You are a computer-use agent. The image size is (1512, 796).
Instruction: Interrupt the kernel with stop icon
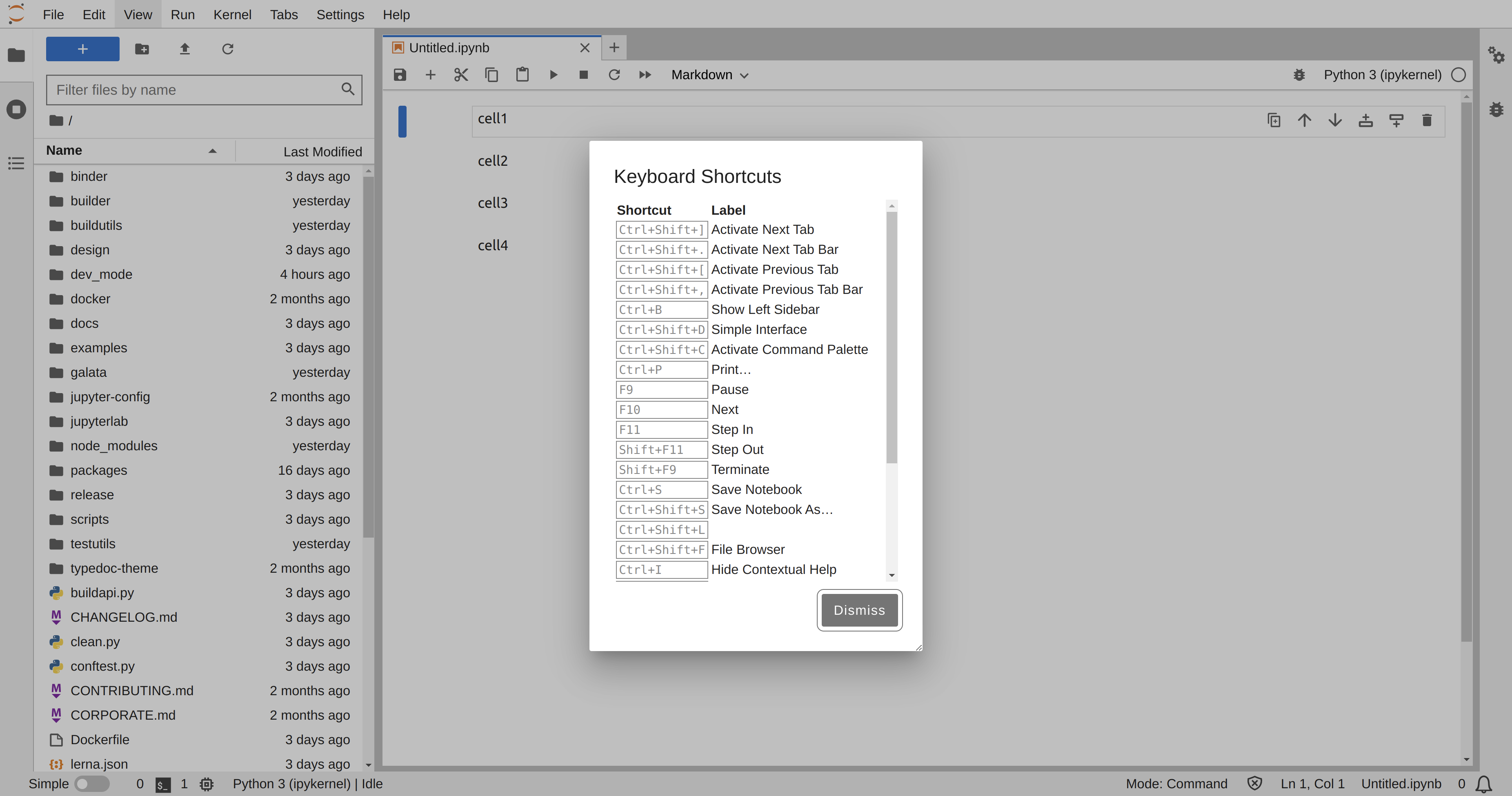pos(583,75)
